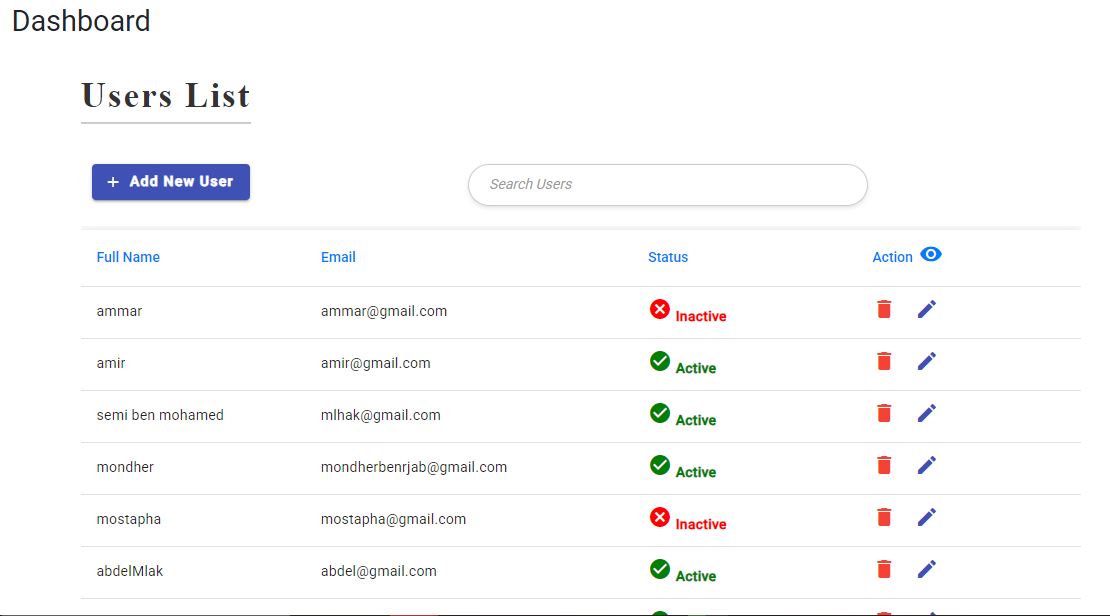Click the Dashboard heading
The height and width of the screenshot is (616, 1110).
80,21
